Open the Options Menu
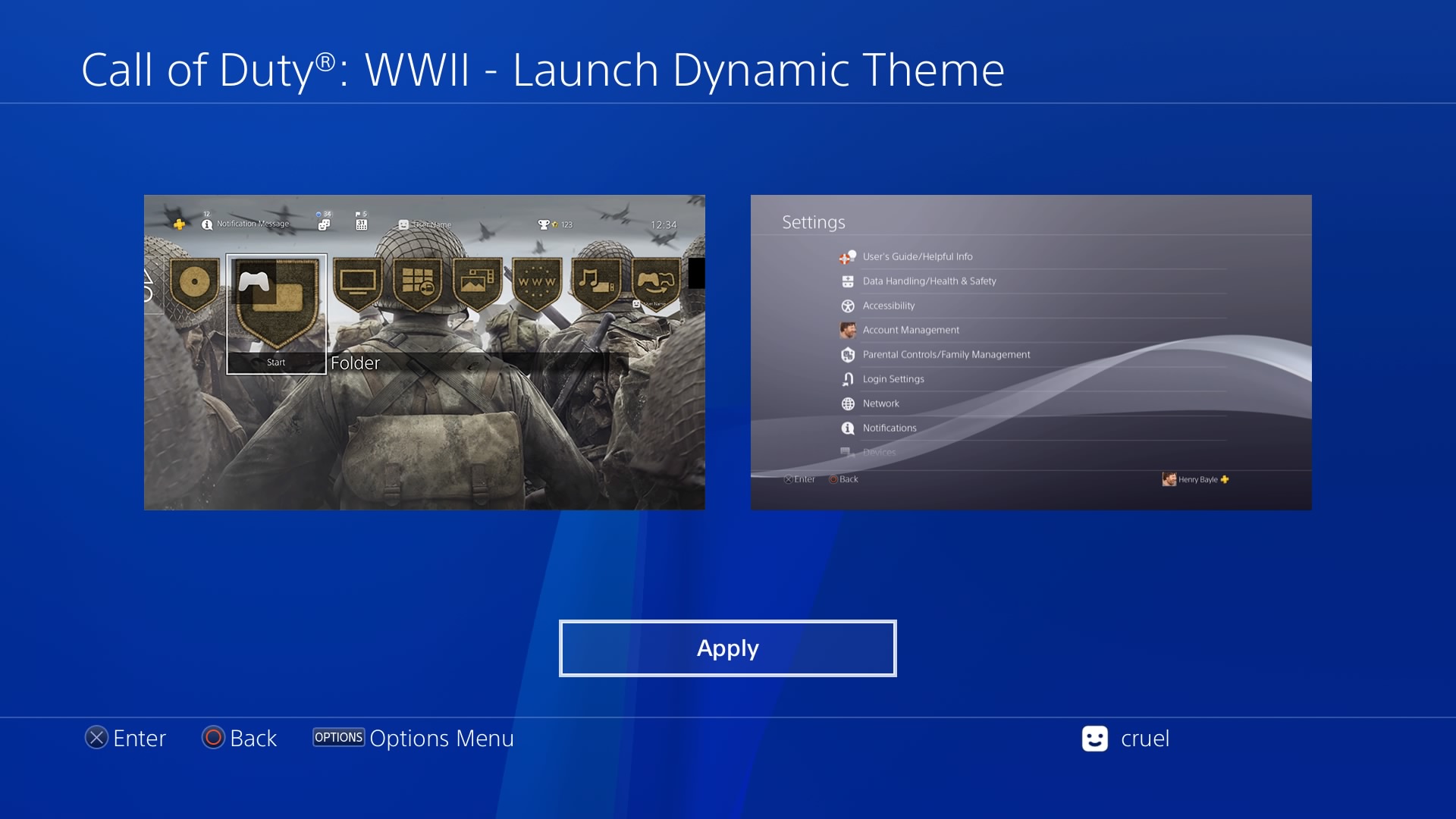The image size is (1456, 819). click(x=413, y=738)
